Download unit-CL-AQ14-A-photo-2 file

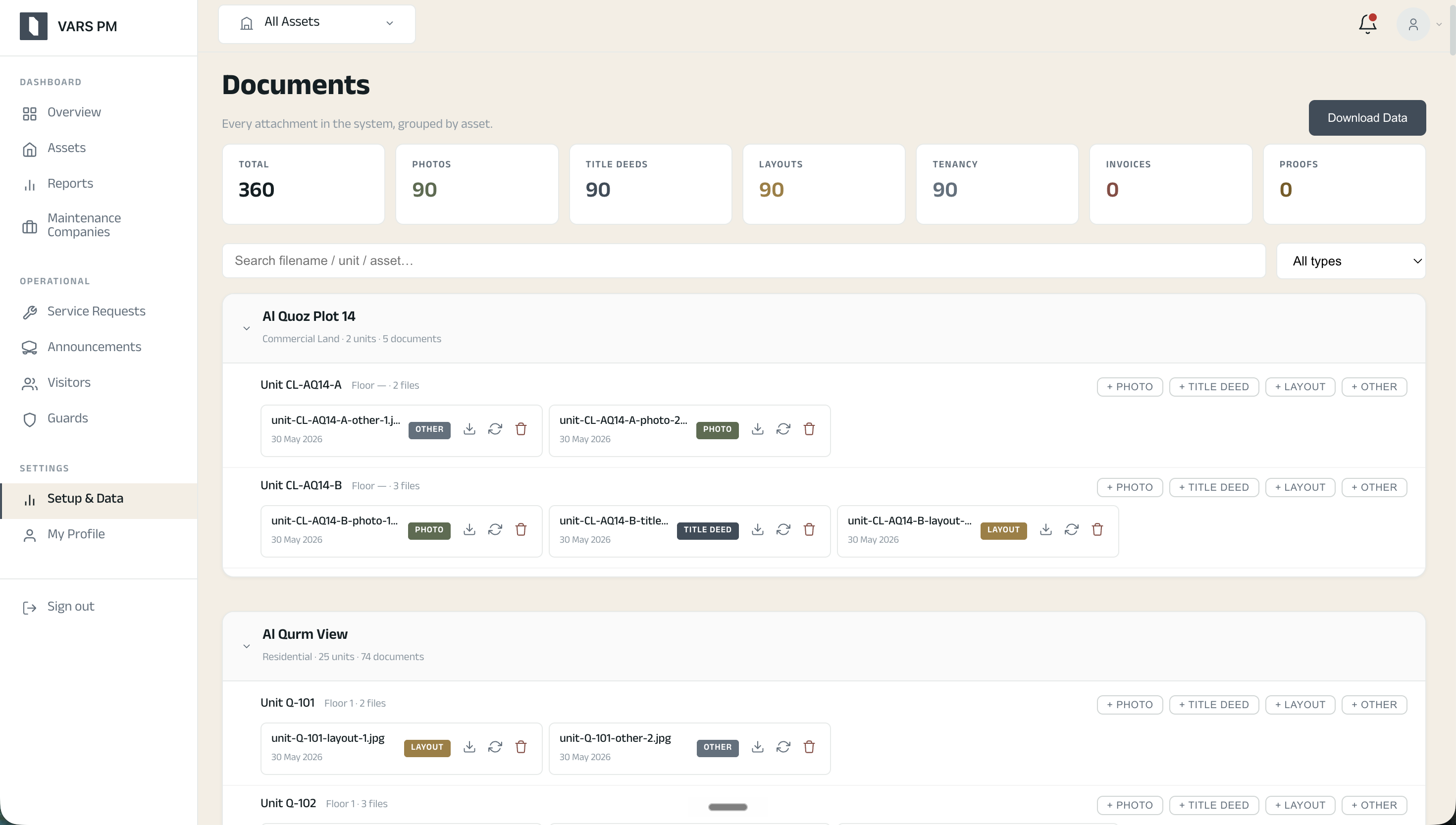click(757, 429)
